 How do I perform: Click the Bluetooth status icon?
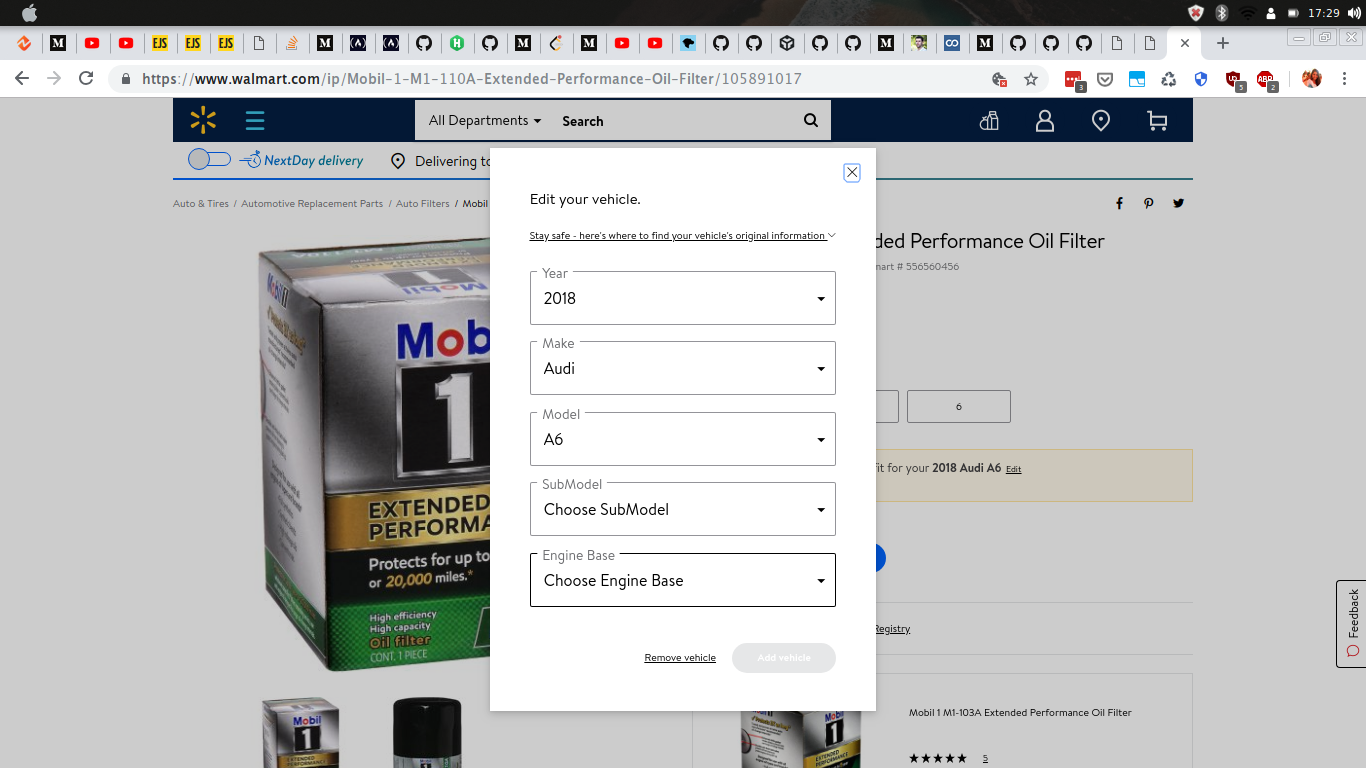coord(1221,13)
